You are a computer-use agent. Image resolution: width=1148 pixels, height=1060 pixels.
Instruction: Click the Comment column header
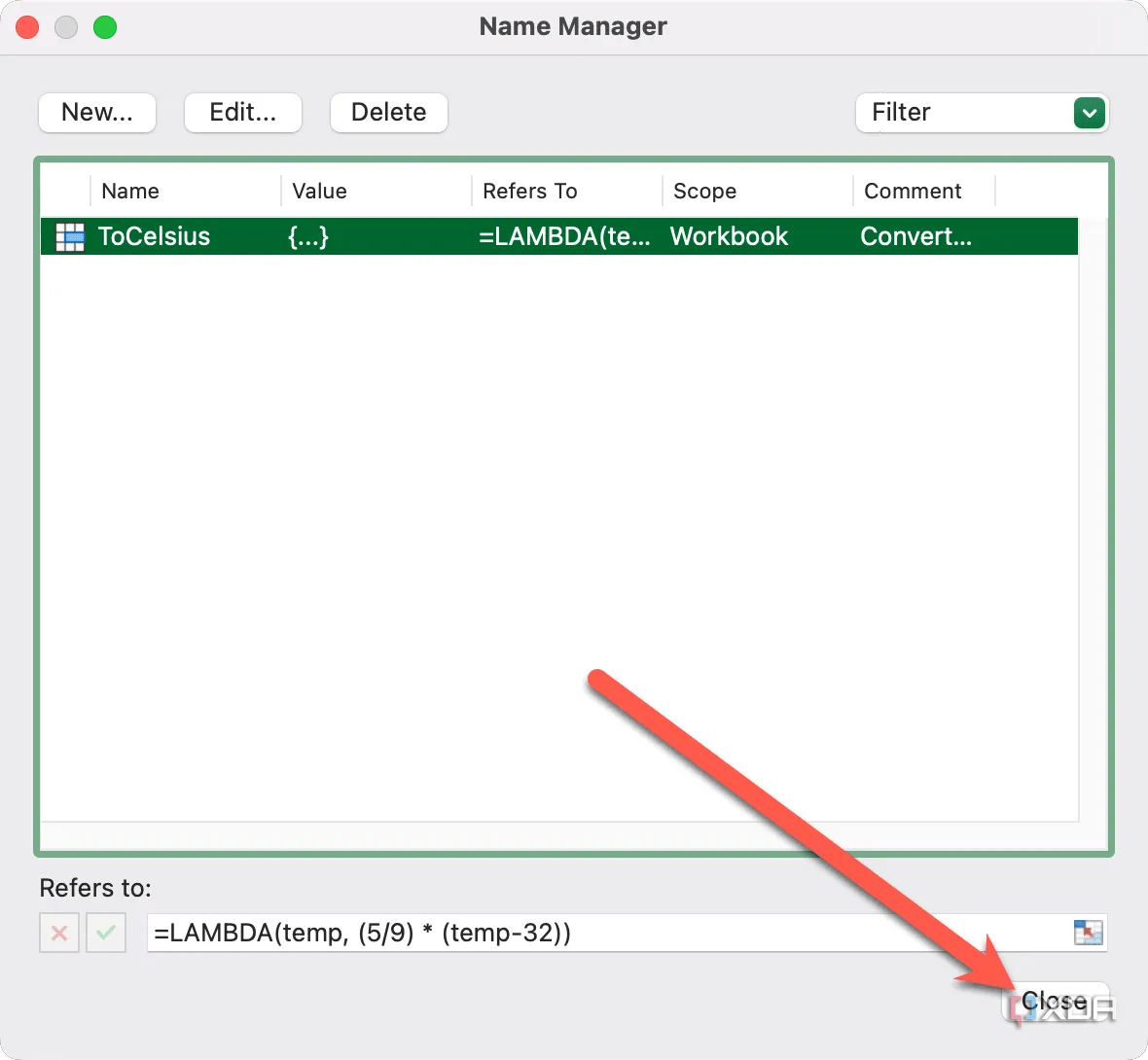point(913,191)
